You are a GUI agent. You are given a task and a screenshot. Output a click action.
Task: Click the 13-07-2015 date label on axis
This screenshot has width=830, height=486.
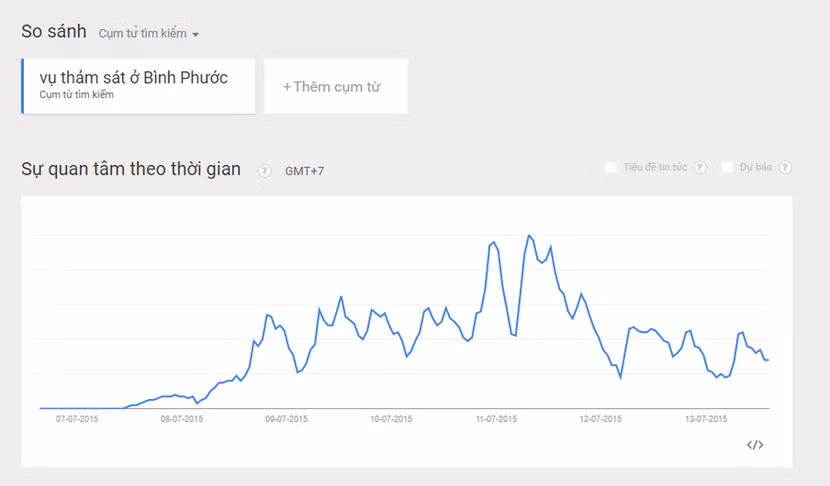pyautogui.click(x=705, y=419)
